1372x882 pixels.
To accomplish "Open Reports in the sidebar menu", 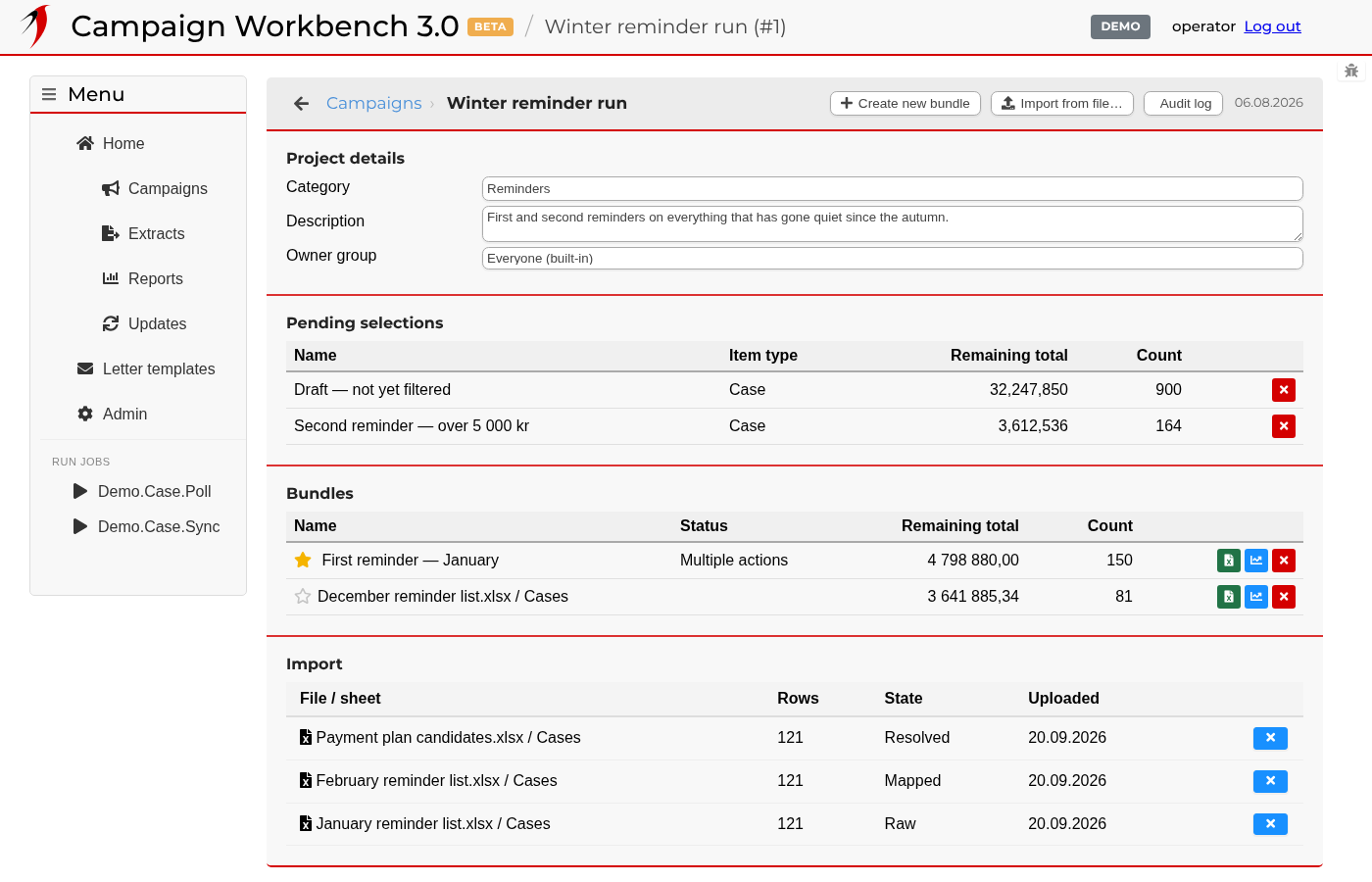I will pos(143,278).
